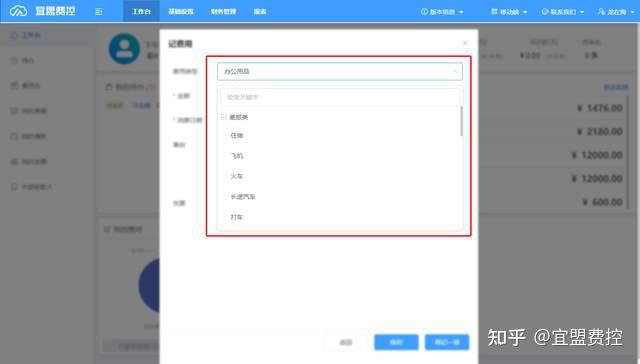Click the search keyword field in dropdown
Image resolution: width=640 pixels, height=364 pixels.
(x=340, y=97)
